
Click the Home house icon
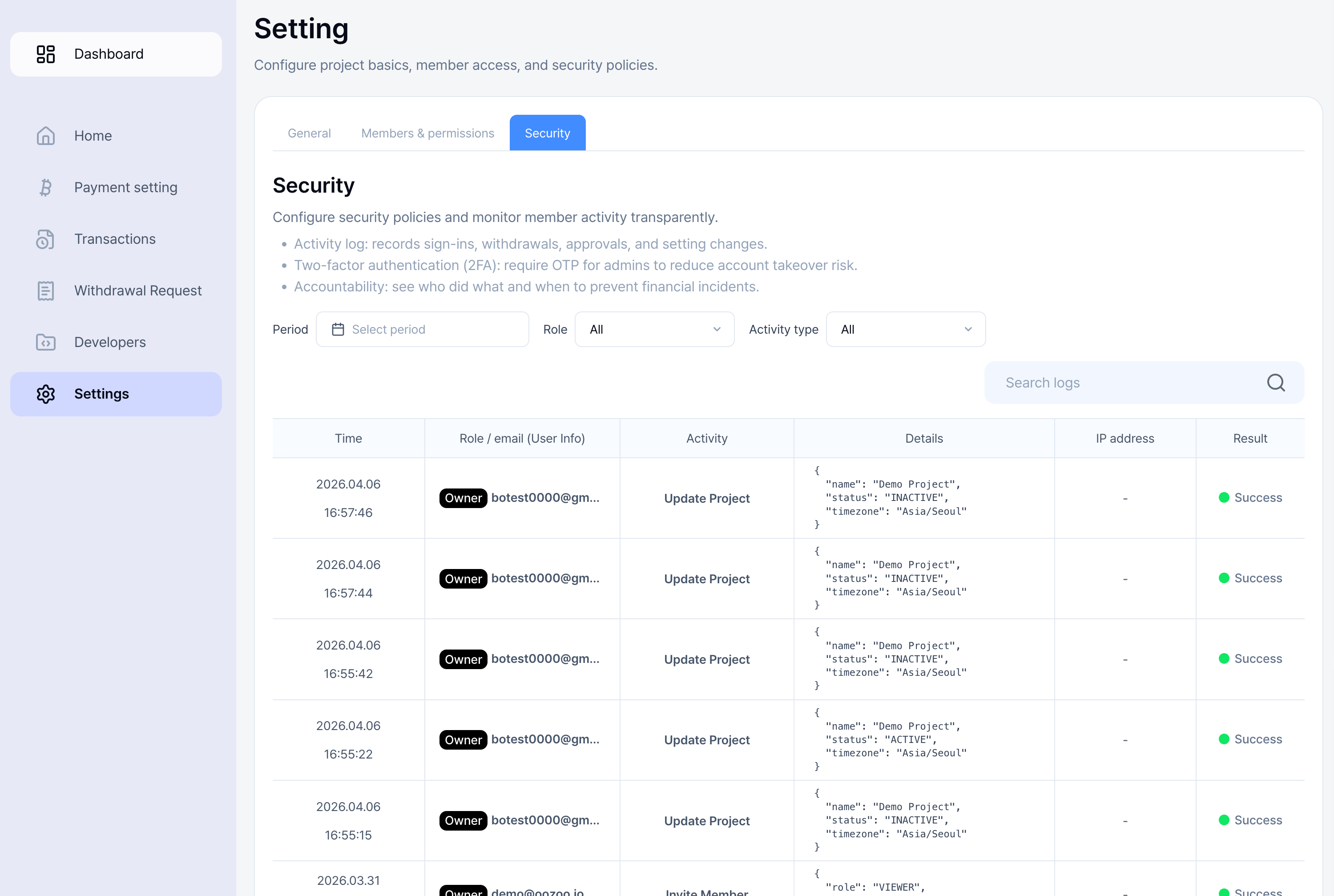[46, 135]
